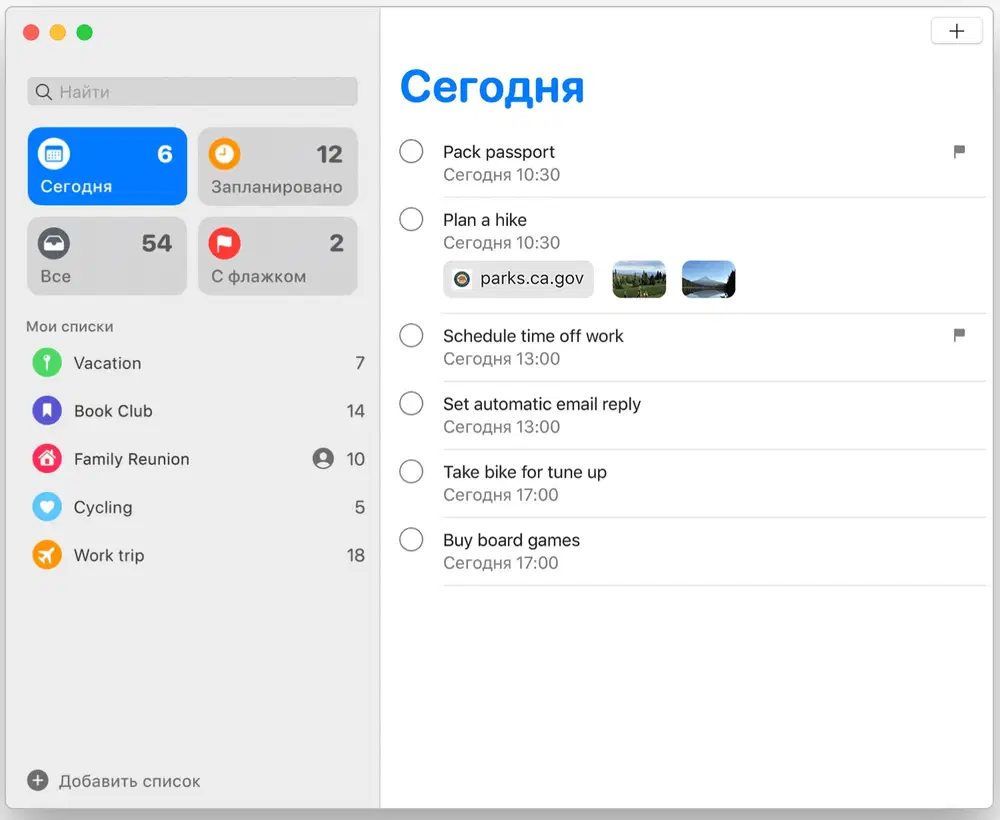The image size is (1000, 820).
Task: Click the flag on Schedule time off work
Action: 959,336
